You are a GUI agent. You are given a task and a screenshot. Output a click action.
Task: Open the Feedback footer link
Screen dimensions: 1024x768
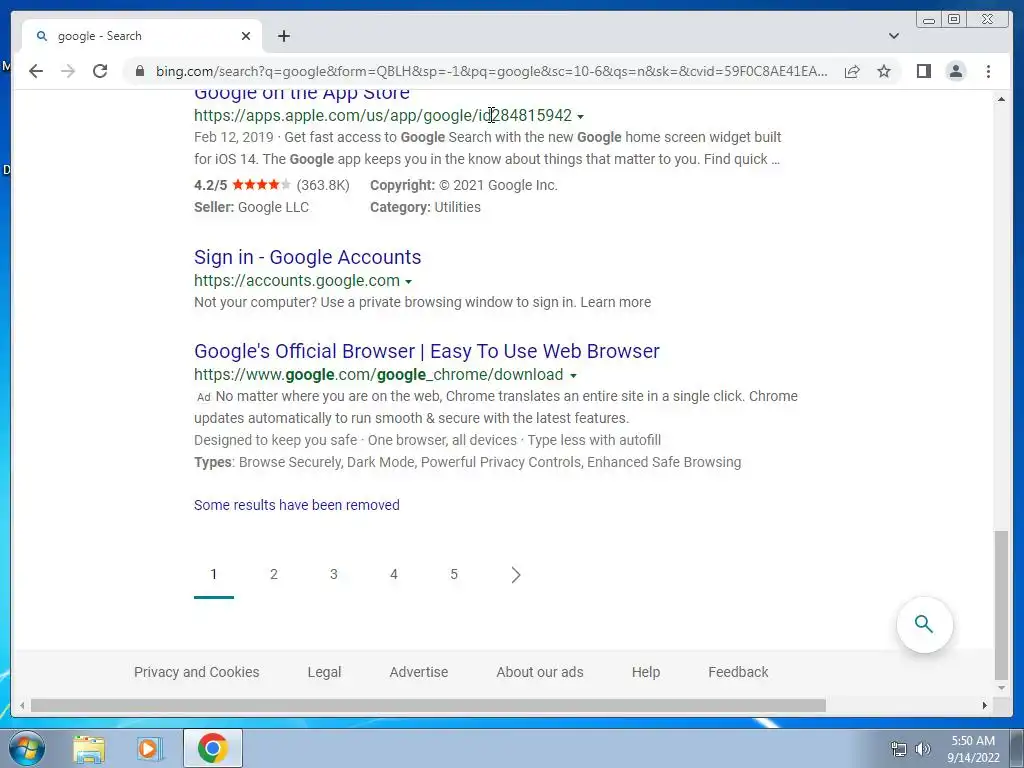[x=738, y=672]
